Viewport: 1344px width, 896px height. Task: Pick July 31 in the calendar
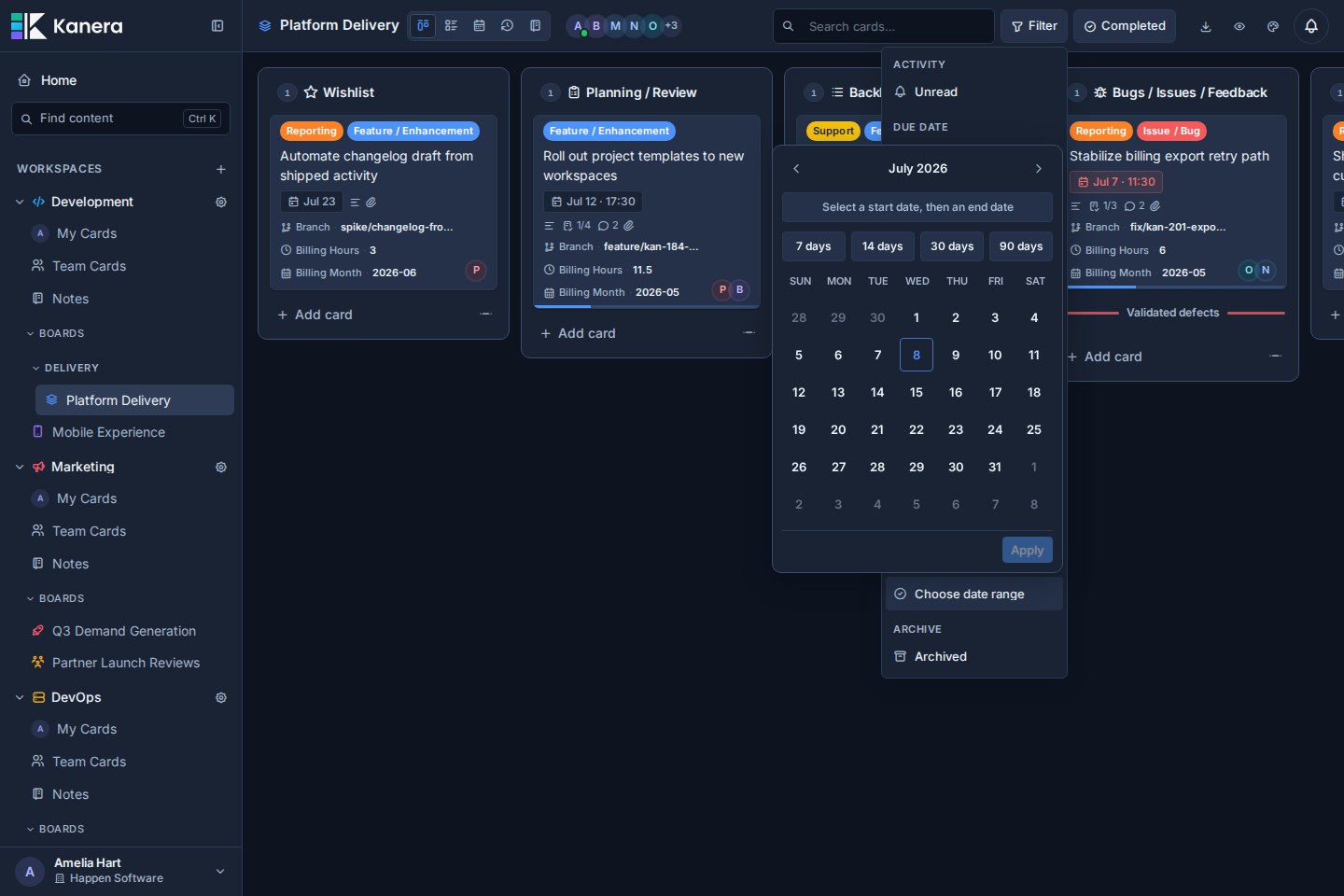(995, 468)
